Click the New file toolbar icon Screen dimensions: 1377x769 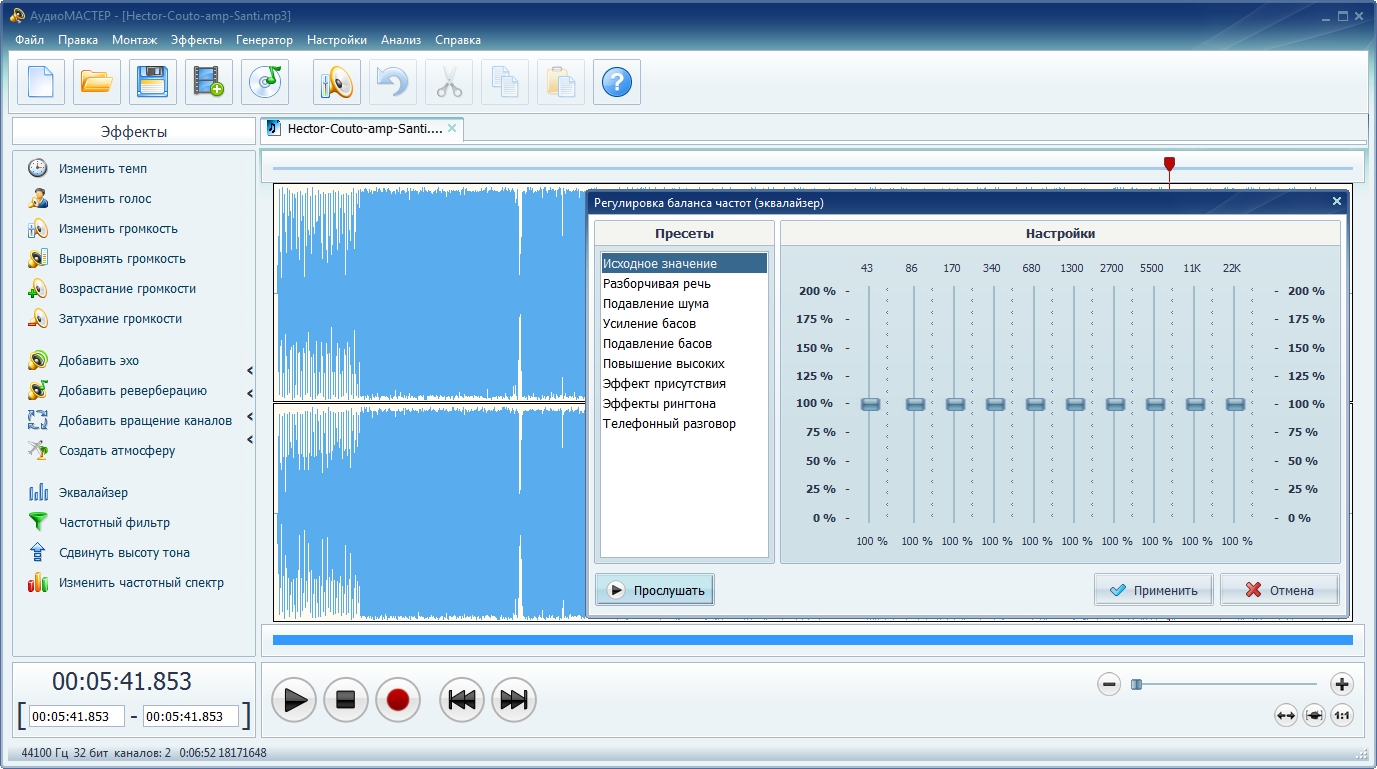(x=41, y=82)
